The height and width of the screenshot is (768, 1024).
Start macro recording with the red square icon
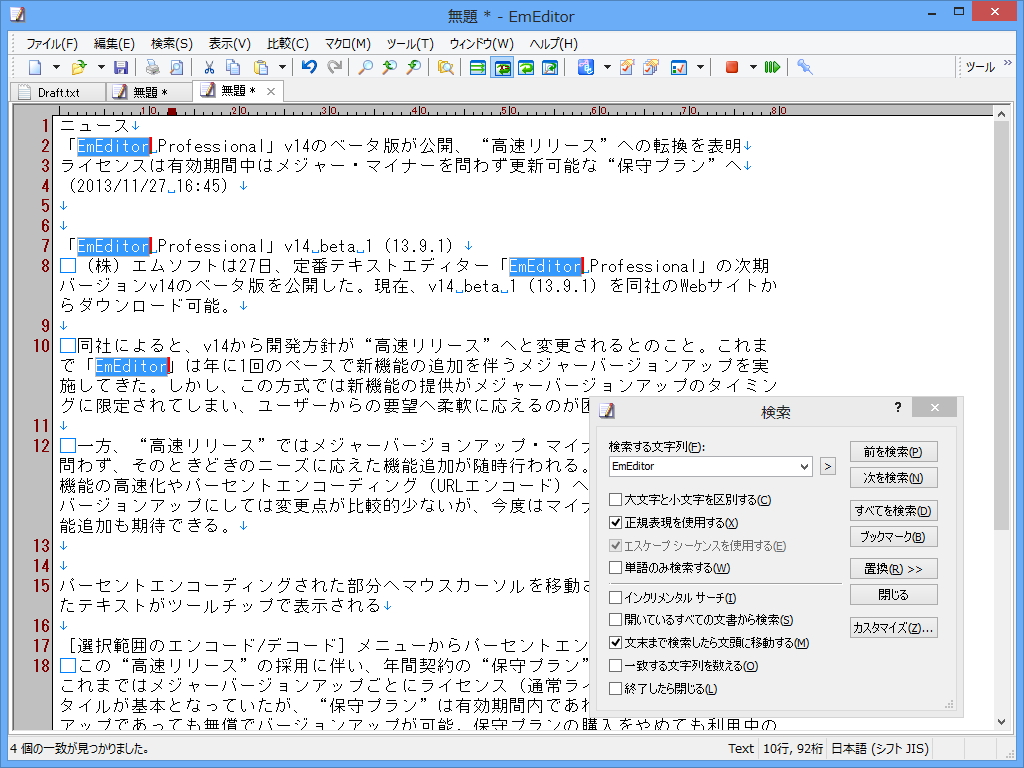point(732,67)
